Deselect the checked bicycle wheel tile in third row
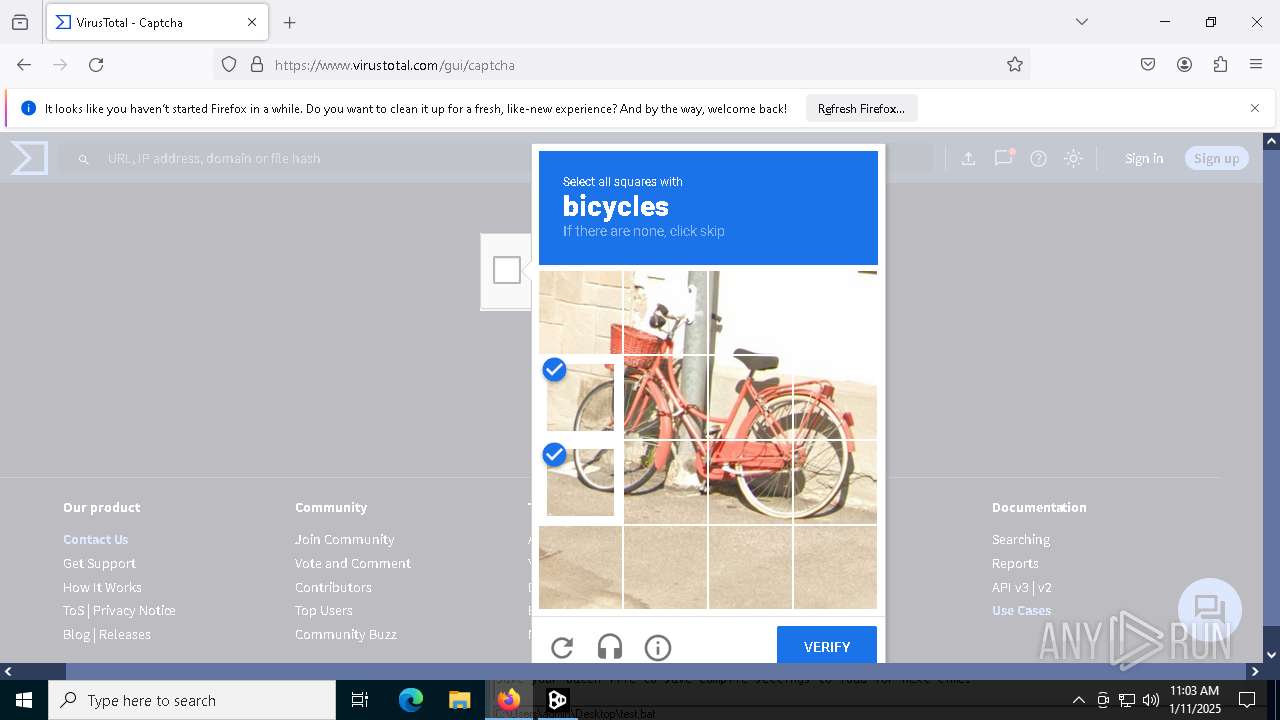Viewport: 1280px width, 720px height. (x=580, y=482)
